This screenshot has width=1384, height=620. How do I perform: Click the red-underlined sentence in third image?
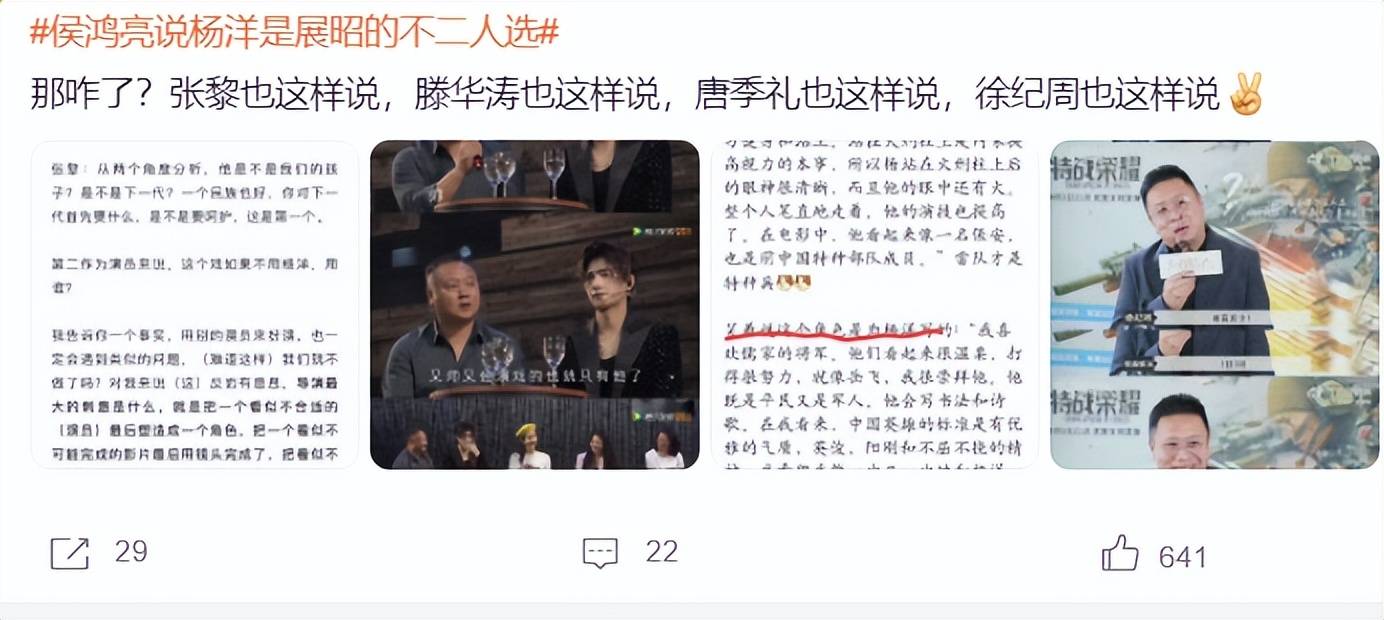point(832,329)
